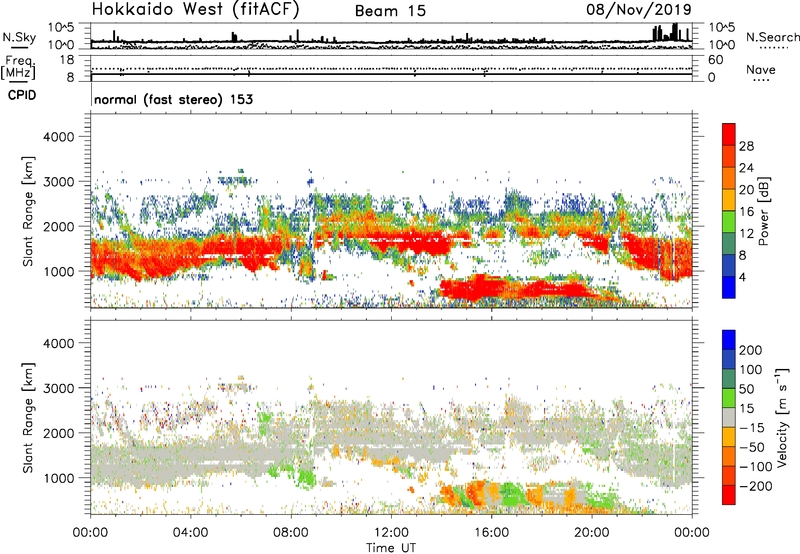Click the date '08/Nov/2019'

pos(639,10)
